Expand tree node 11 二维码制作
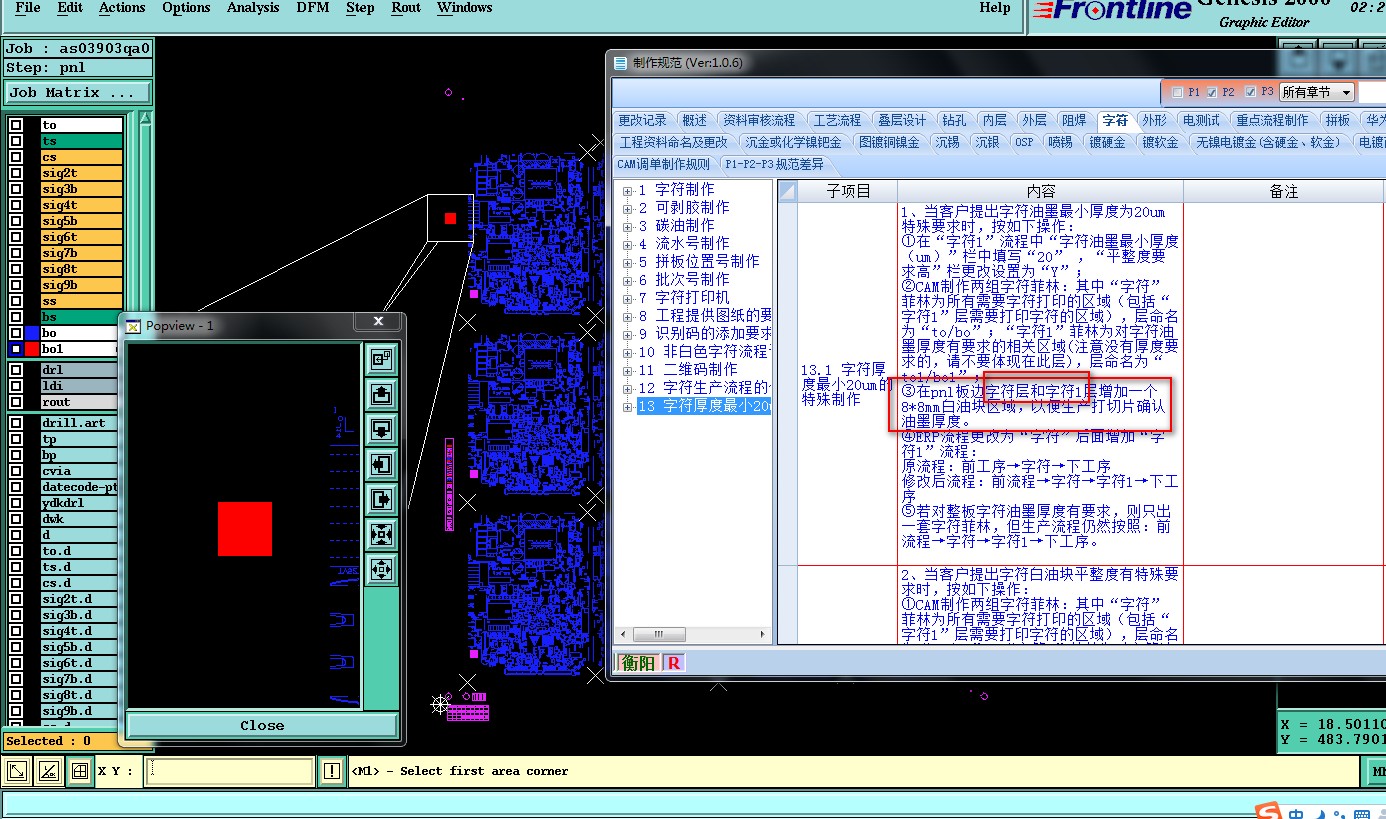 tap(627, 371)
